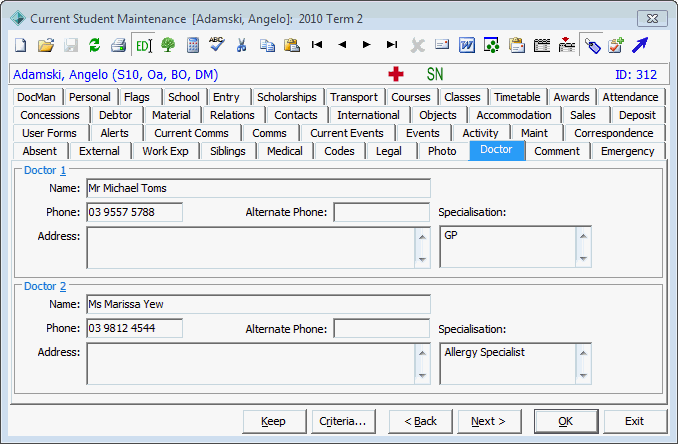
Task: Click up arrow of Doctor 2 Address scrollbar
Action: click(x=422, y=353)
